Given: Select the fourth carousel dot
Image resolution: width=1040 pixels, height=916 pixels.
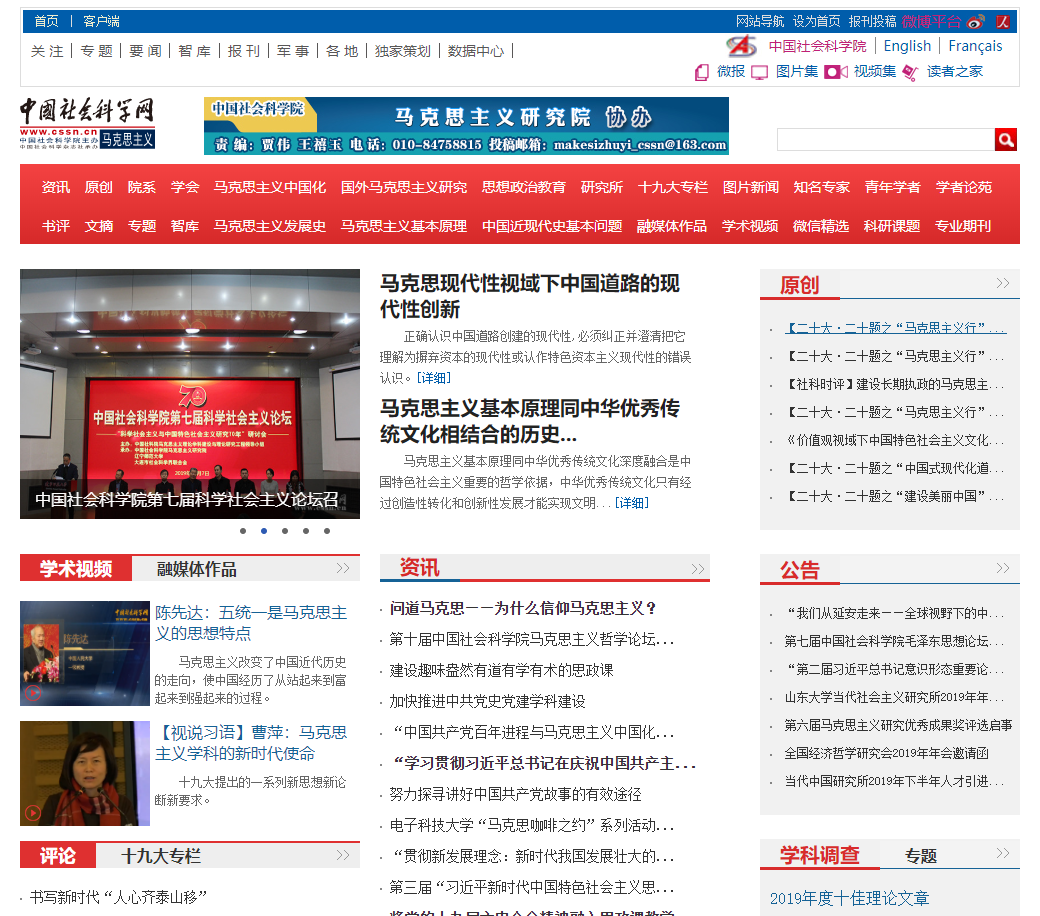Looking at the screenshot, I should (x=306, y=531).
